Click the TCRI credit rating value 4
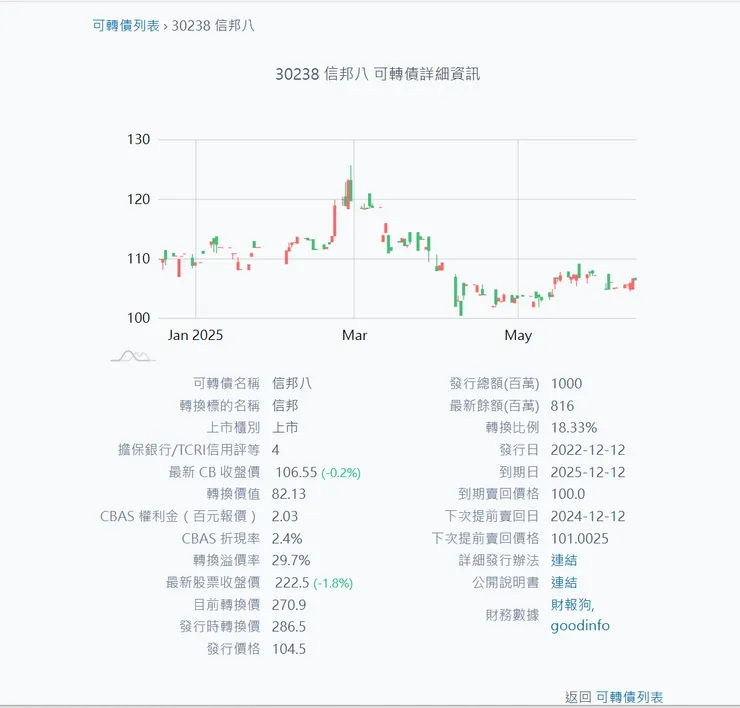 276,450
